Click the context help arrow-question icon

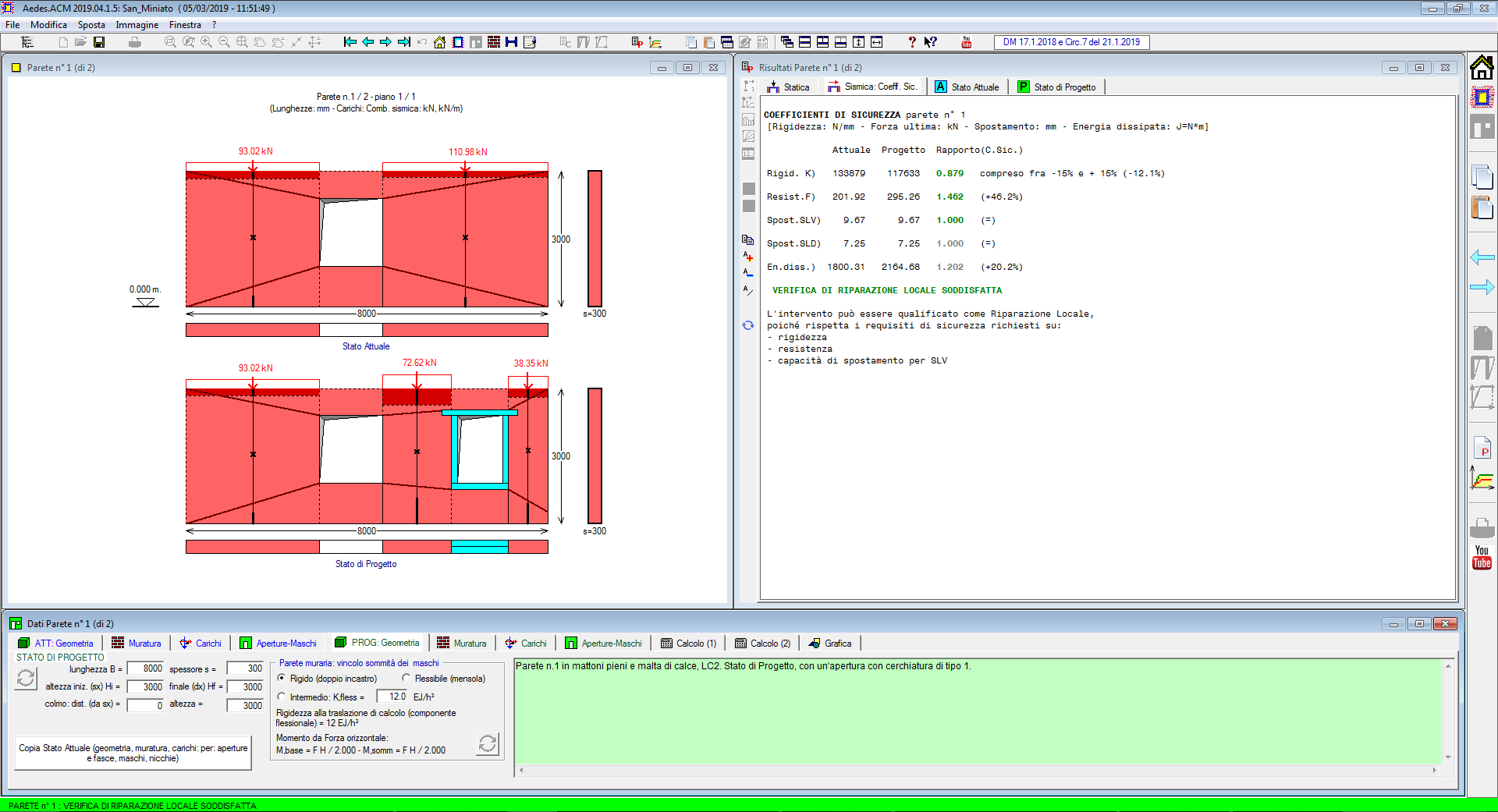pos(930,42)
